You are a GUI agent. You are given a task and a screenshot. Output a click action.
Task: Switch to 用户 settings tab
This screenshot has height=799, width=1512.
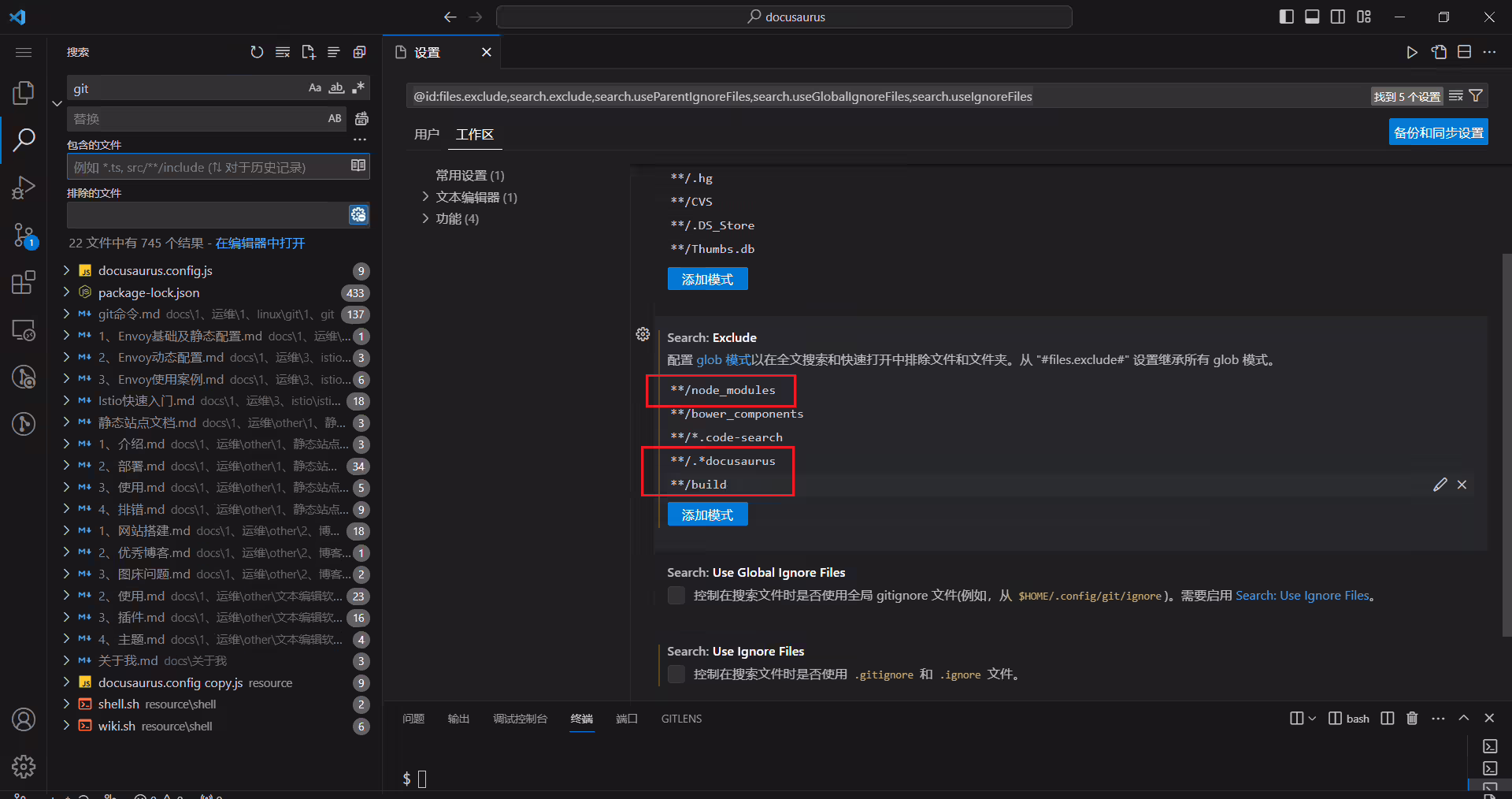427,134
